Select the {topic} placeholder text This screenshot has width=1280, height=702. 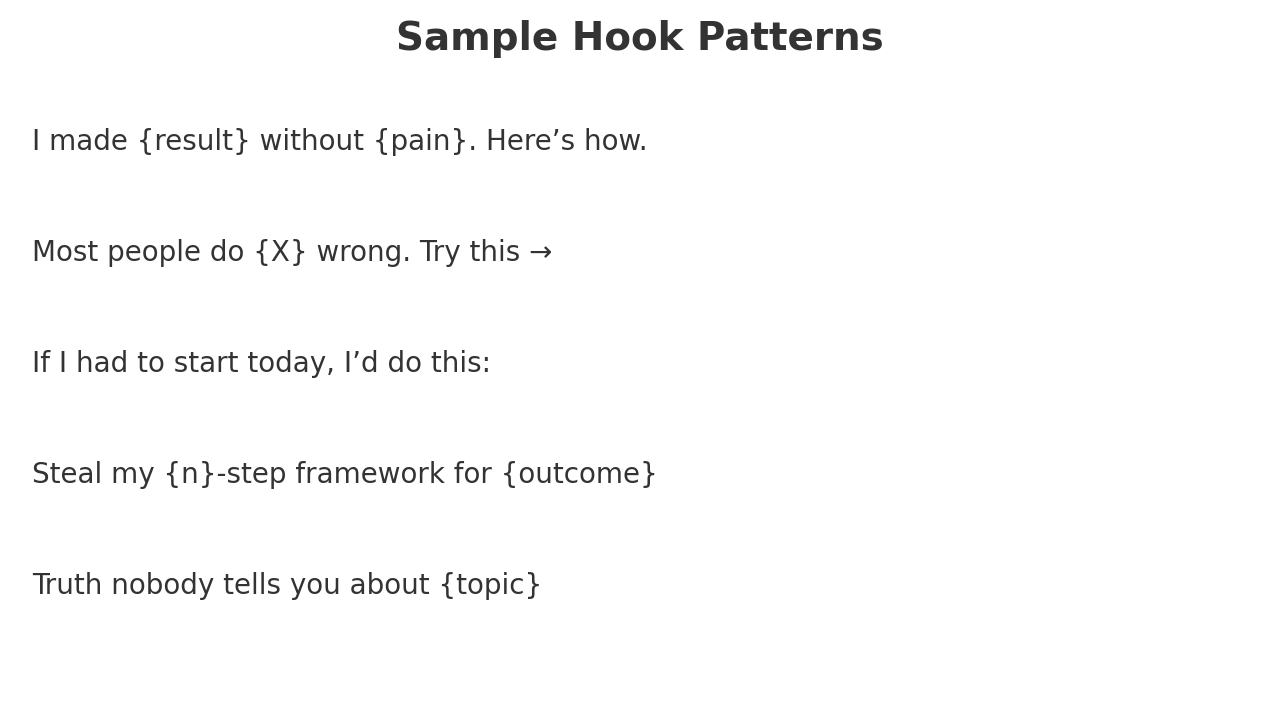click(x=490, y=585)
